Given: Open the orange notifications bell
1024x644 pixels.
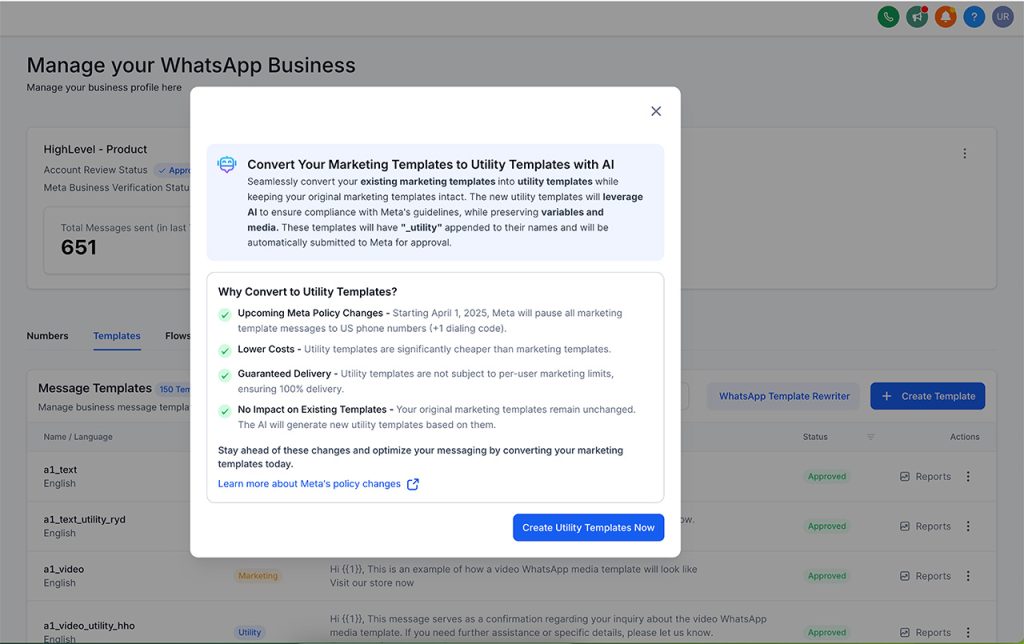Looking at the screenshot, I should click(x=946, y=17).
